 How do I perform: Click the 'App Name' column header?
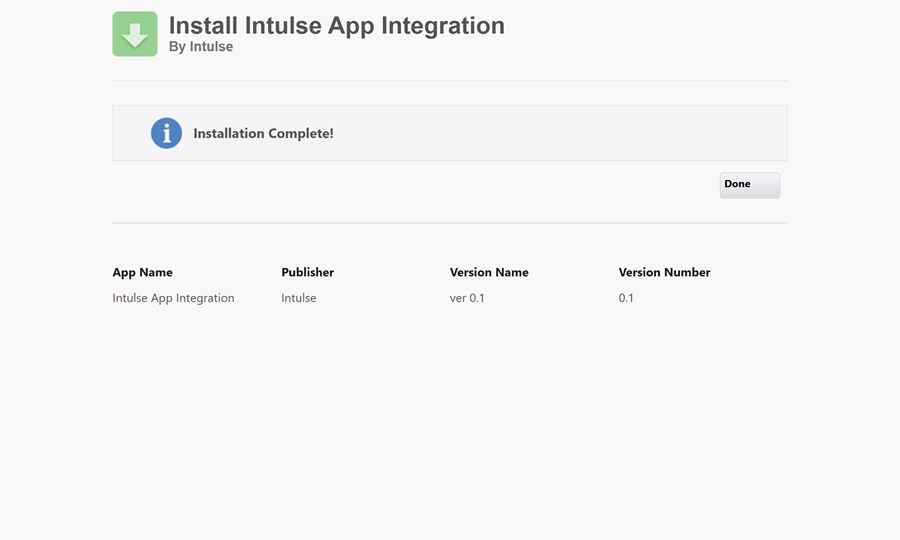142,273
